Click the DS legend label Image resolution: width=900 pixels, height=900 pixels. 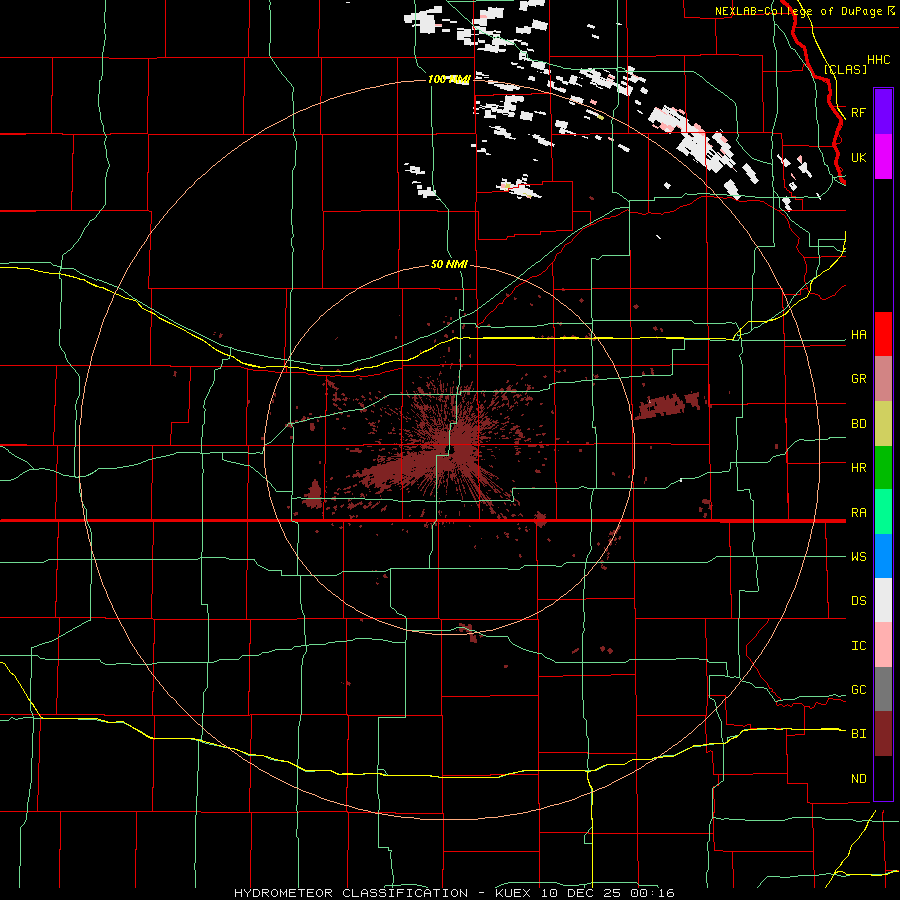tap(858, 601)
